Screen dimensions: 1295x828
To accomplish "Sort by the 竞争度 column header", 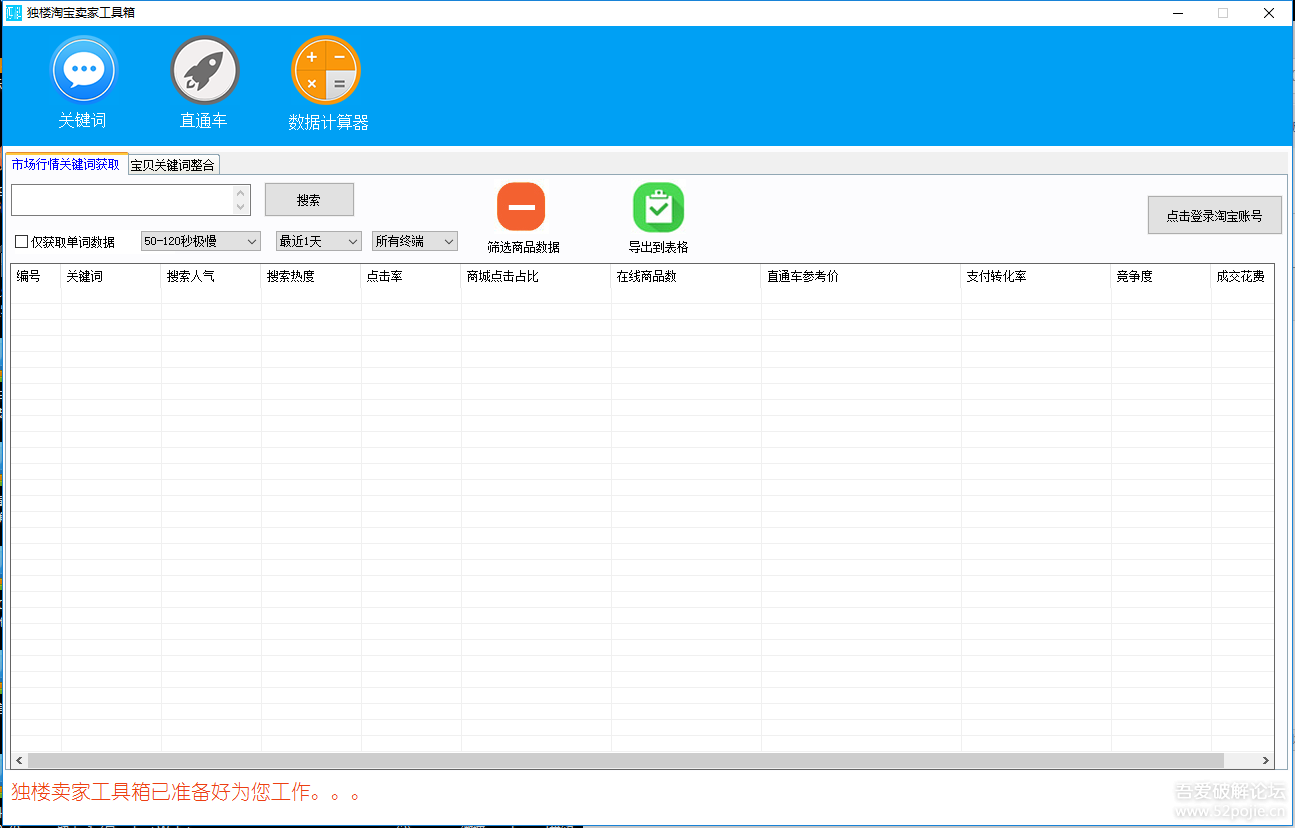I will (x=1161, y=276).
